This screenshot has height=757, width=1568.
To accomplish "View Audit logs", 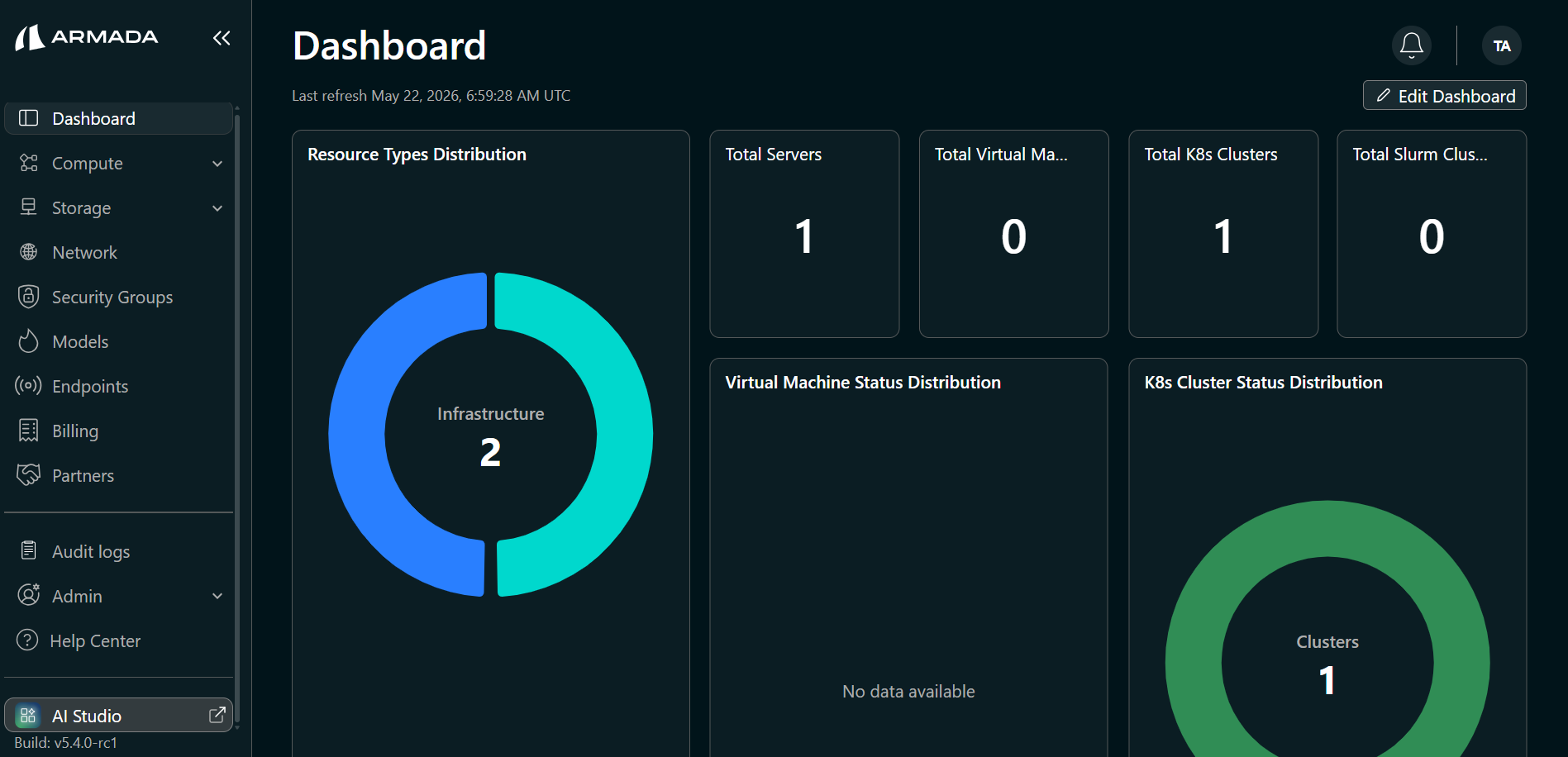I will click(x=118, y=551).
